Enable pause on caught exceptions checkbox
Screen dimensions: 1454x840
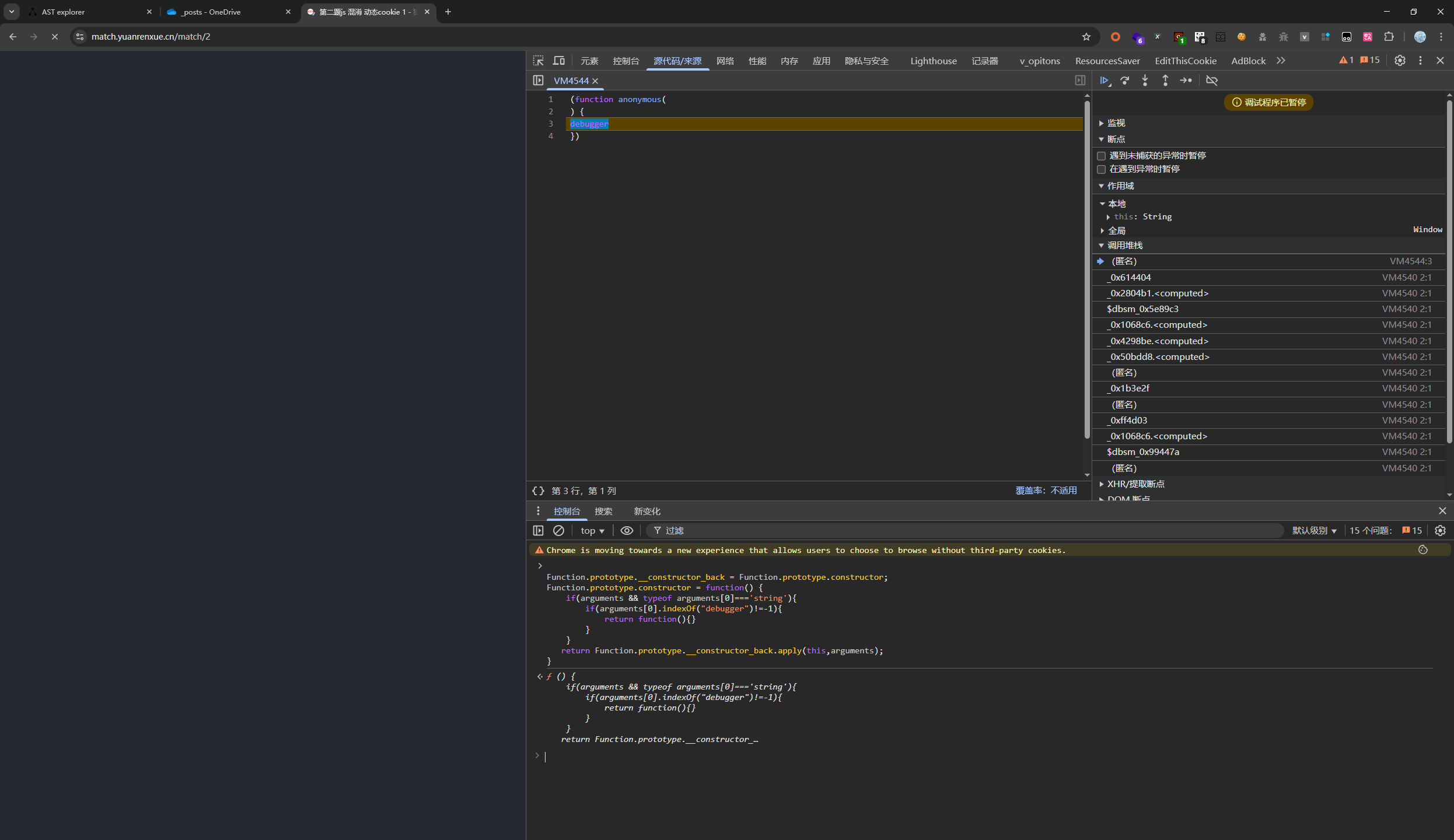tap(1102, 169)
